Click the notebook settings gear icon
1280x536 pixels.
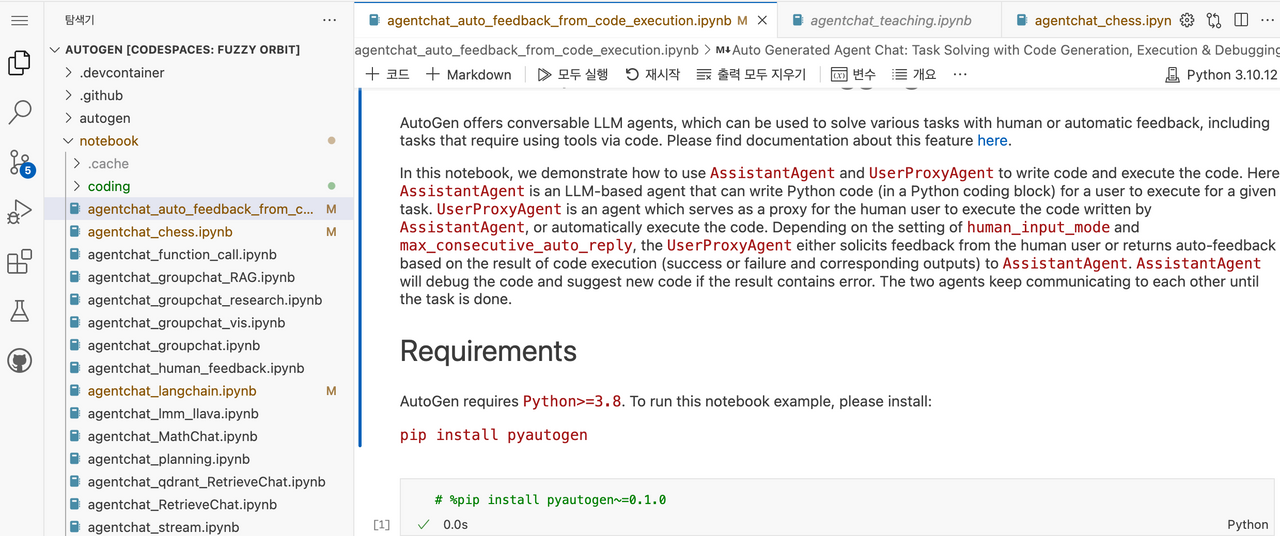(1187, 20)
